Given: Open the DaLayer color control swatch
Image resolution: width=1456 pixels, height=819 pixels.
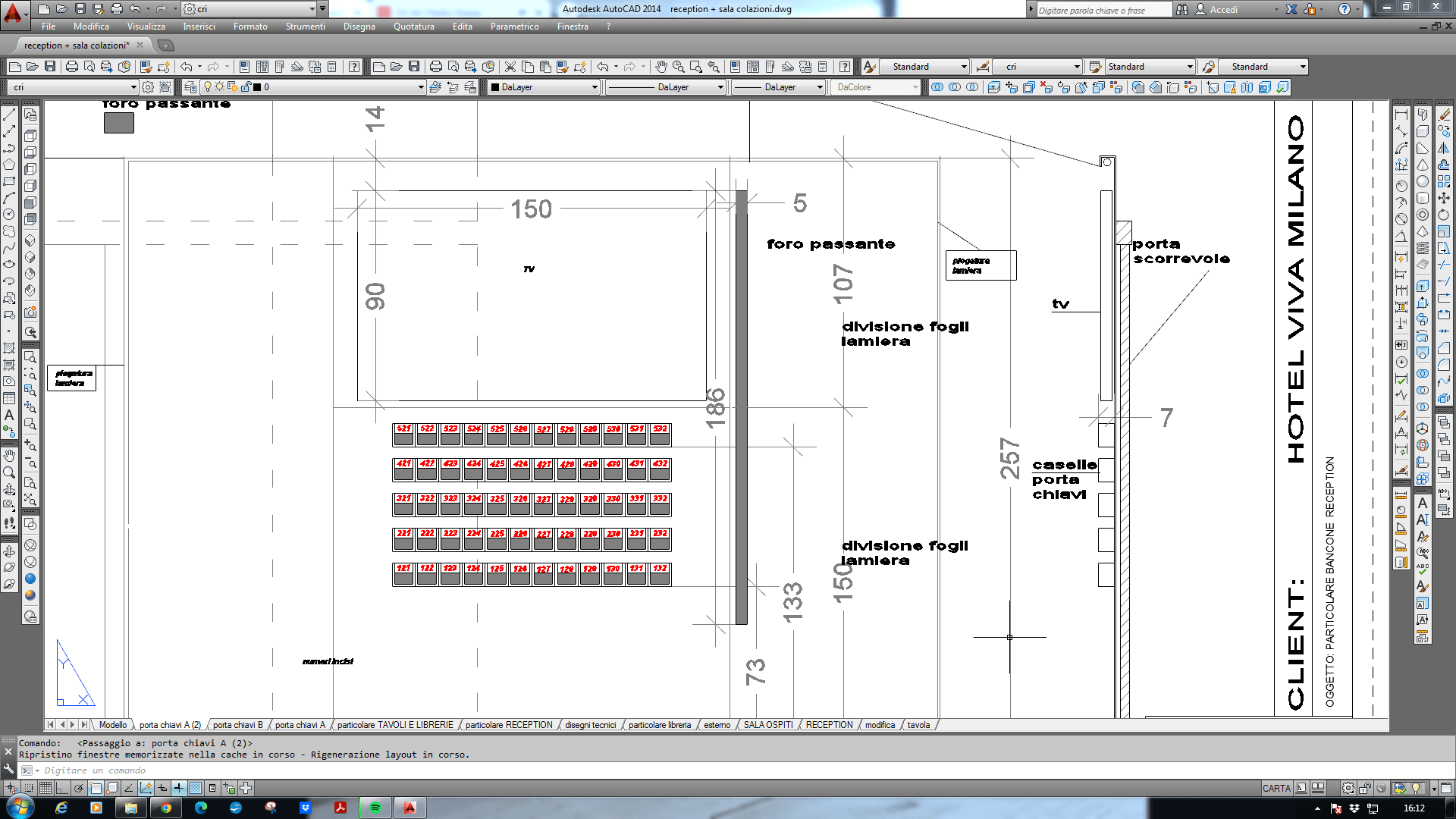Looking at the screenshot, I should (544, 87).
